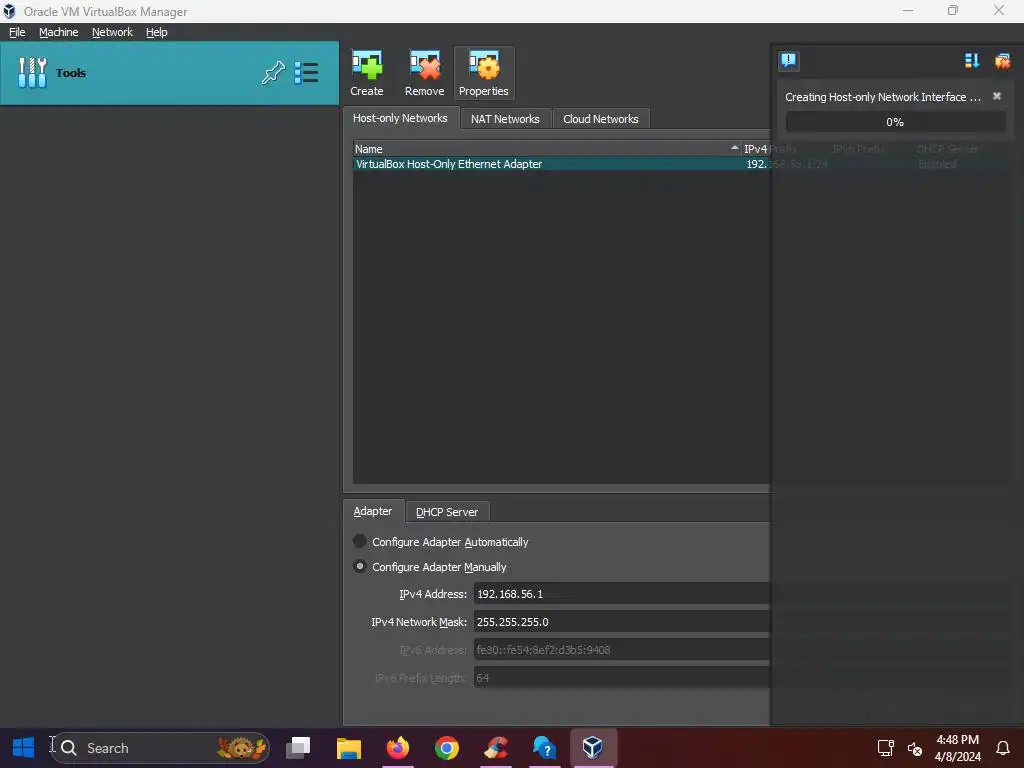Open the clock showing 4:48 PM
Screen dimensions: 1024x768
[x=957, y=748]
